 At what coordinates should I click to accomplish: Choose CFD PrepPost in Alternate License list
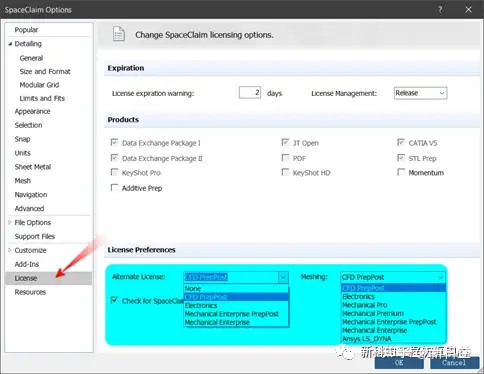236,297
